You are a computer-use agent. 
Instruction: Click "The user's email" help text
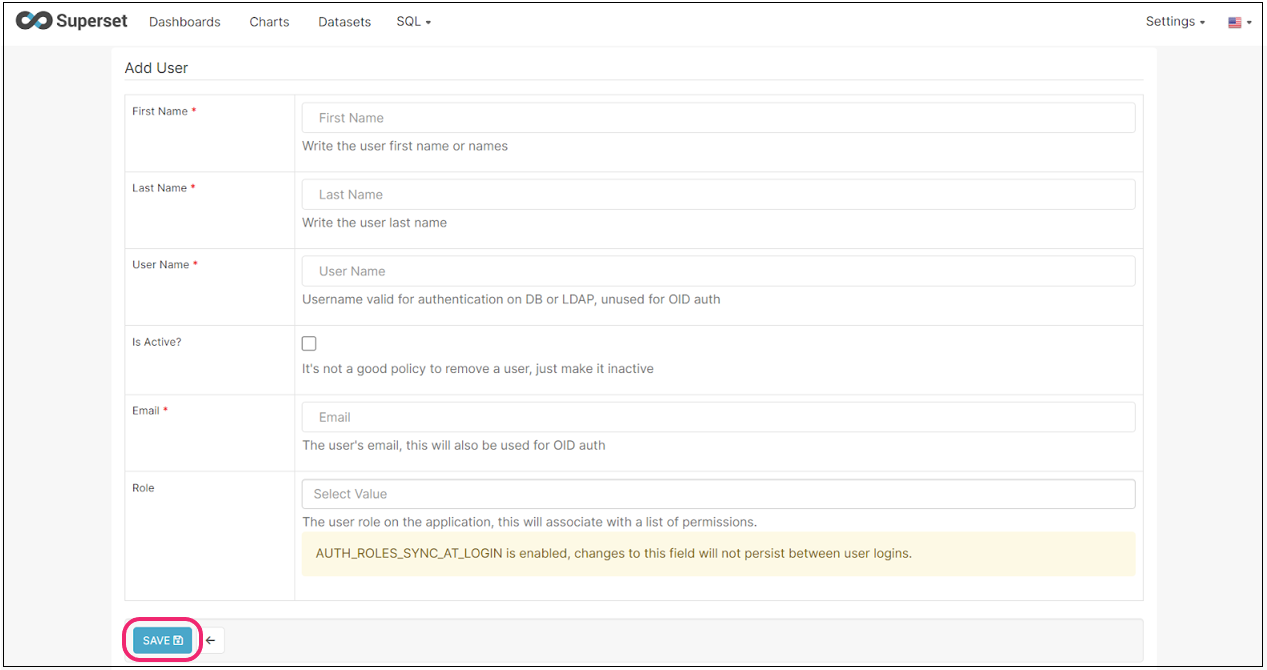(453, 445)
